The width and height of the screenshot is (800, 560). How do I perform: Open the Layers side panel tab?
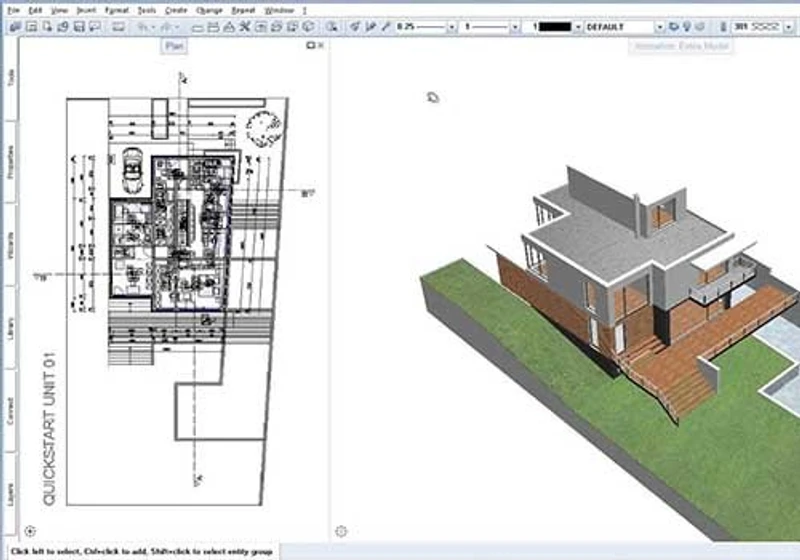point(11,494)
